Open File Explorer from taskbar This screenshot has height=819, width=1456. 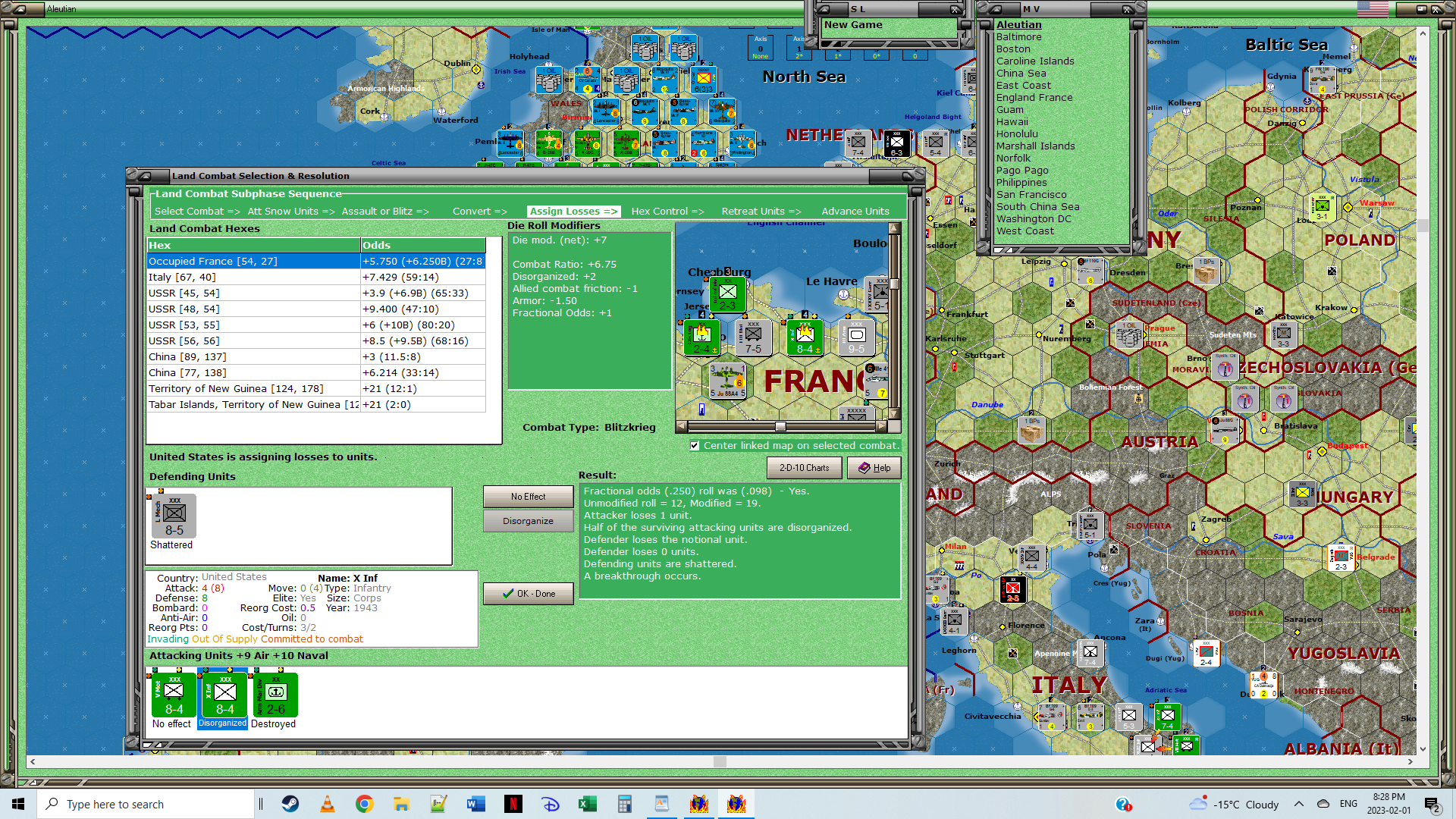click(x=402, y=804)
